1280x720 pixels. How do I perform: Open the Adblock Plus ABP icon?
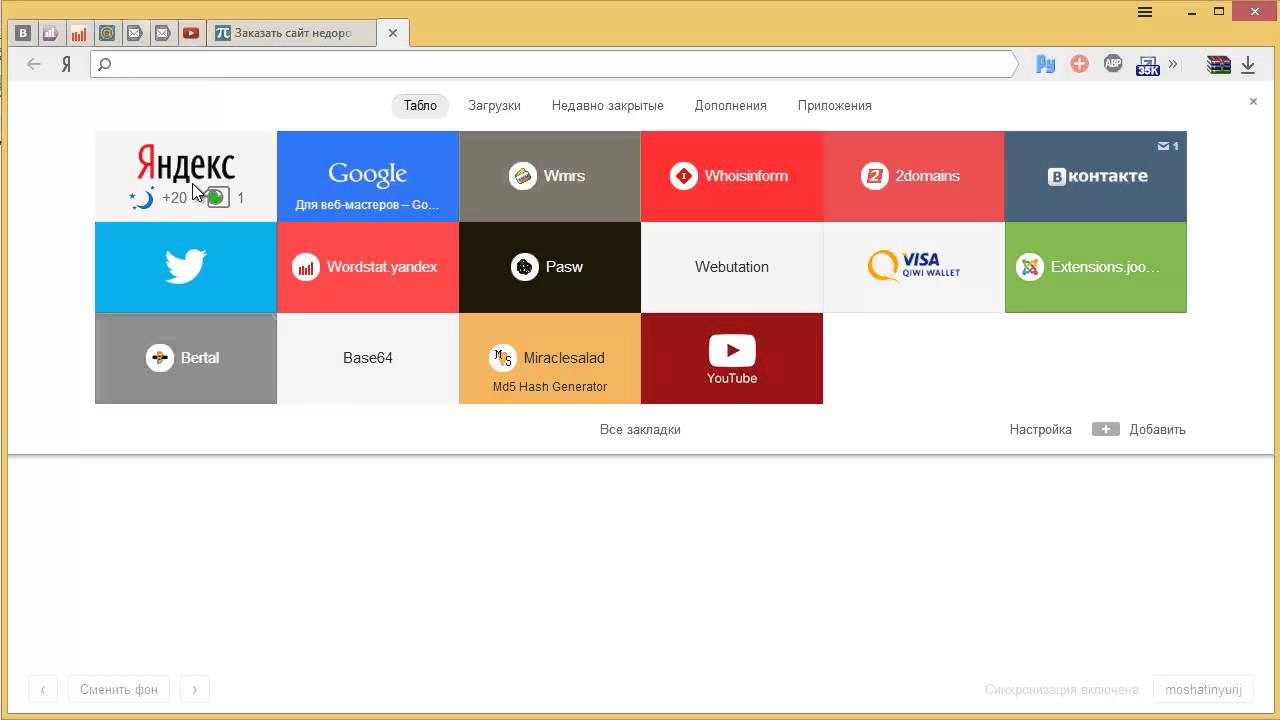[x=1113, y=64]
